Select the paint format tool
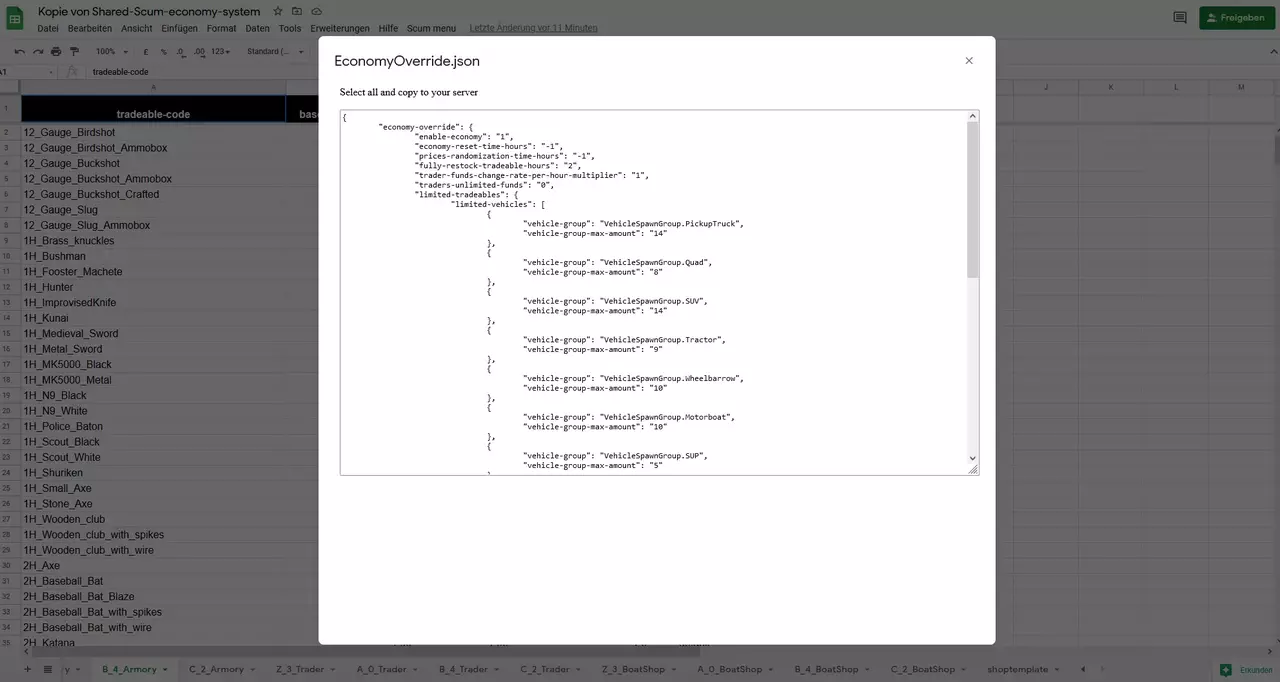 pos(74,51)
